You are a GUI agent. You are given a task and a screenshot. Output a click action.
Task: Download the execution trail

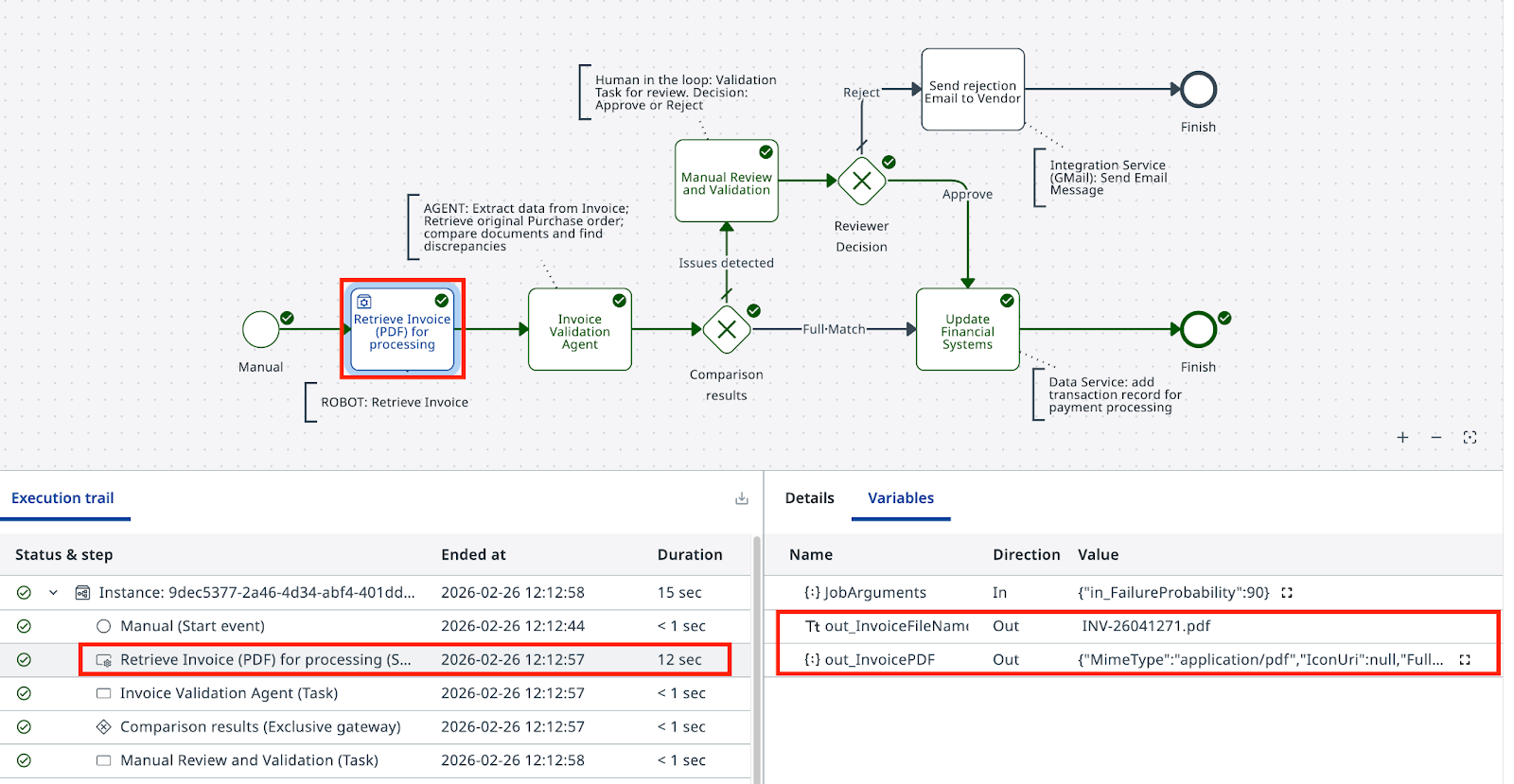[742, 498]
